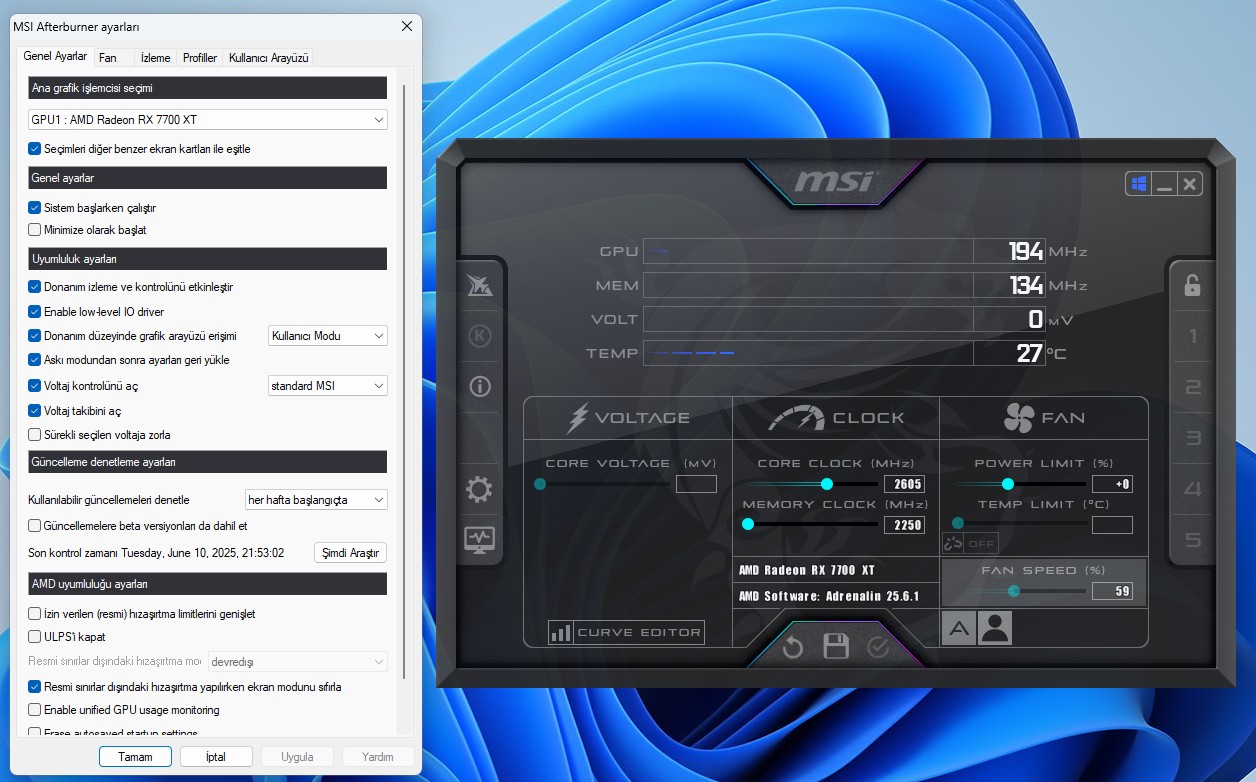1256x782 pixels.
Task: Open the Profiller tab
Action: coord(200,58)
